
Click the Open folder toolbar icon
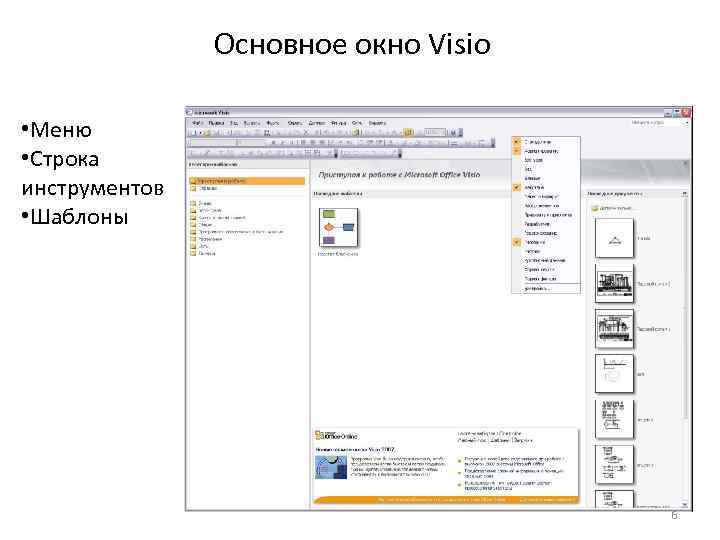[x=206, y=133]
